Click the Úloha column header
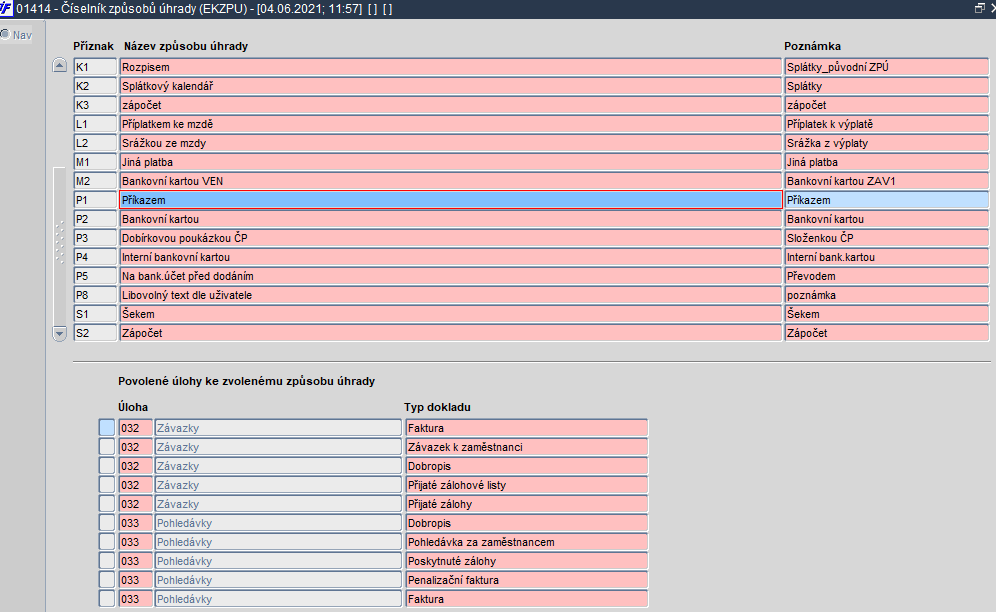Screen dimensions: 996x612 coord(133,407)
